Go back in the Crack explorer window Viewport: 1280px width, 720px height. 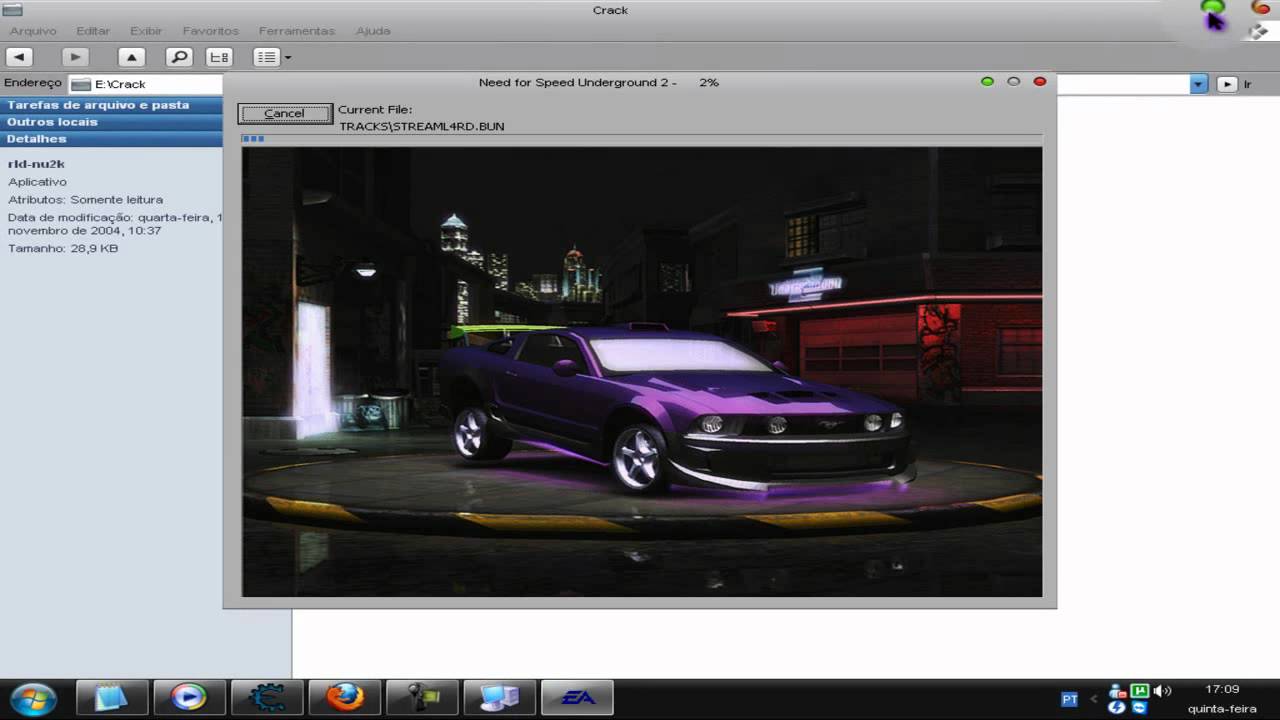tap(20, 57)
